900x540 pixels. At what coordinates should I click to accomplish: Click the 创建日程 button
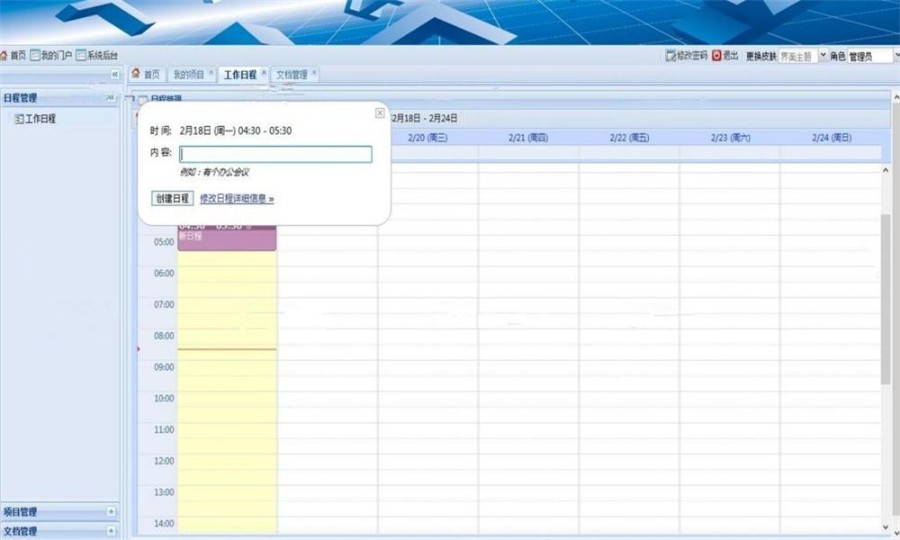pyautogui.click(x=172, y=198)
